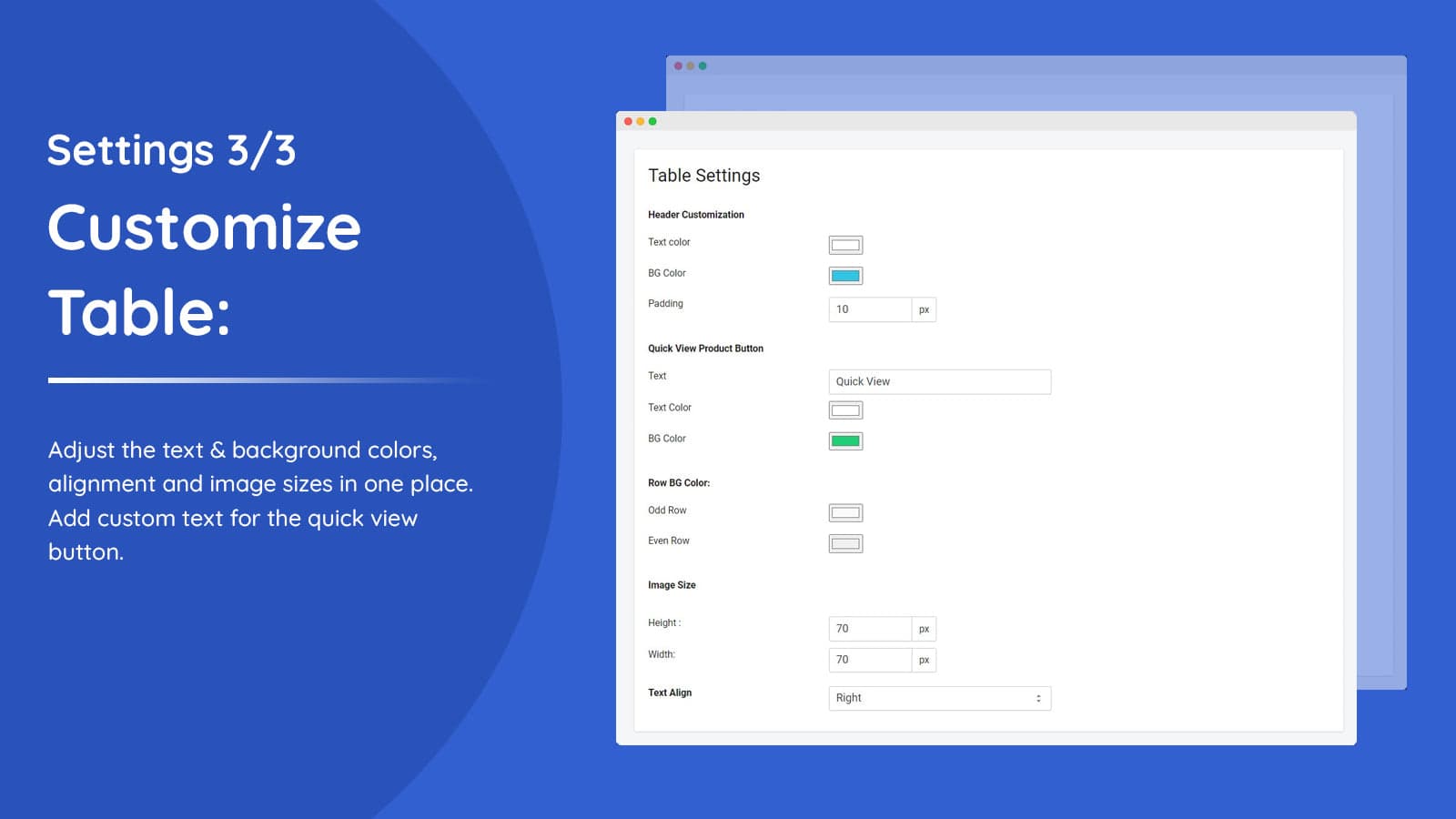The image size is (1456, 819).
Task: Click the red close dot on front window
Action: click(x=628, y=121)
